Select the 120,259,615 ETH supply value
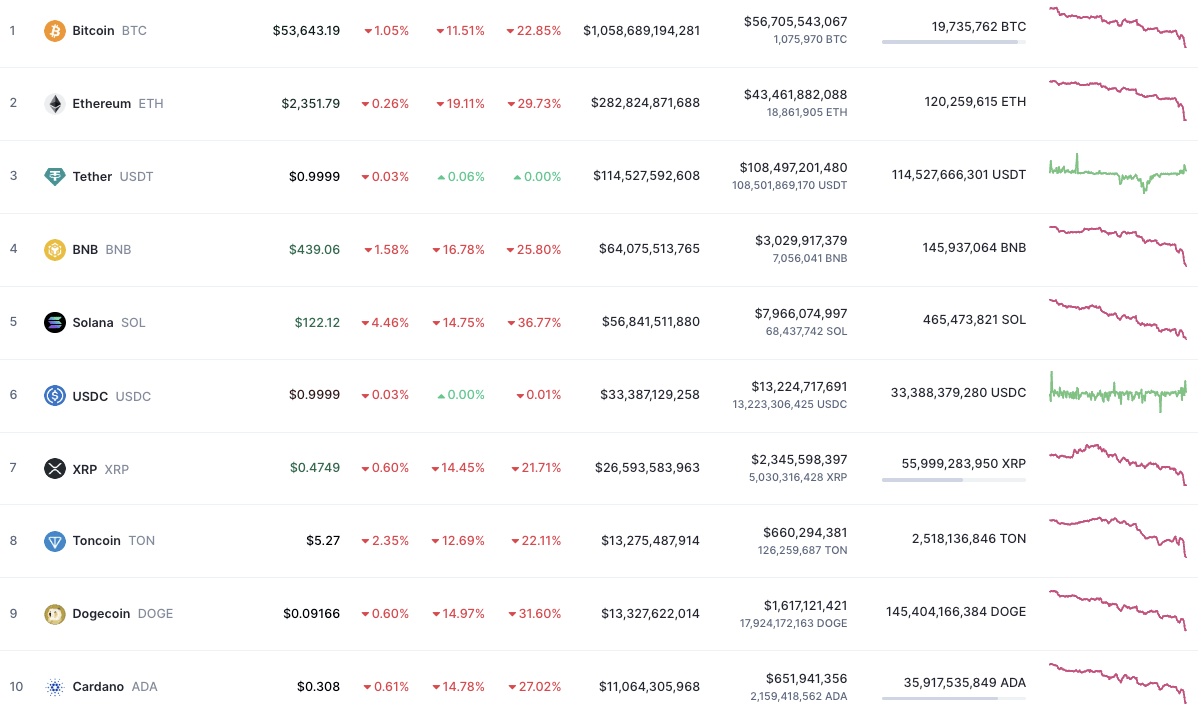The width and height of the screenshot is (1198, 721). point(975,102)
